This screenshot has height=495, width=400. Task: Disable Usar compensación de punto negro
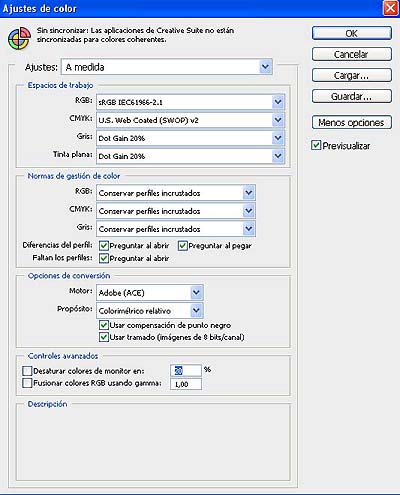point(104,325)
